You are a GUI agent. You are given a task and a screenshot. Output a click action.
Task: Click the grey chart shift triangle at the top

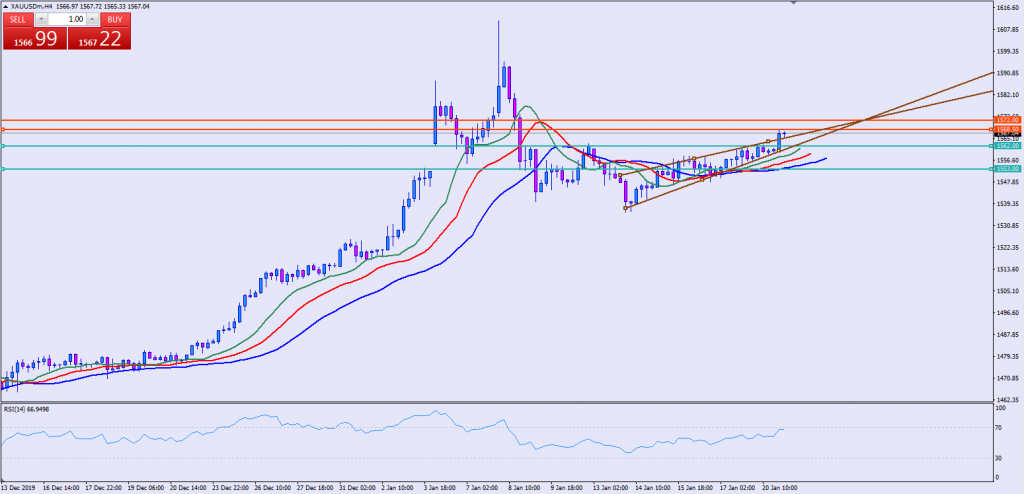[x=794, y=4]
